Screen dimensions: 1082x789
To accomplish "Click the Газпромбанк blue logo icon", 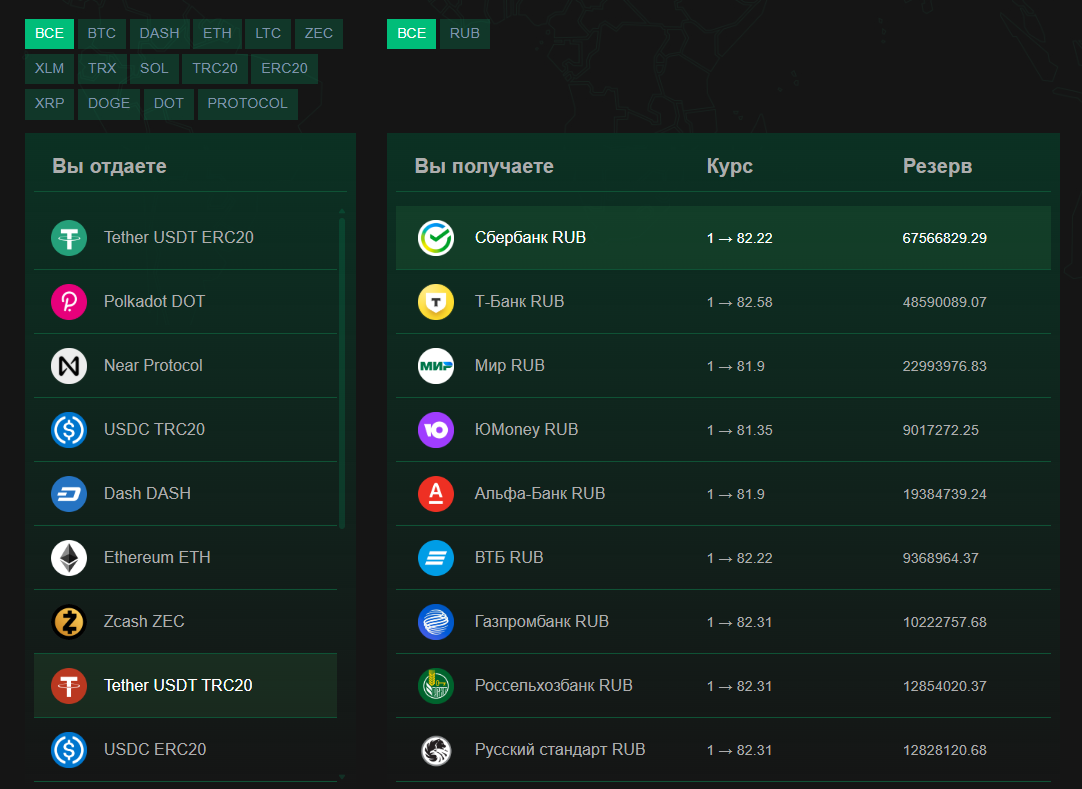I will [x=436, y=622].
